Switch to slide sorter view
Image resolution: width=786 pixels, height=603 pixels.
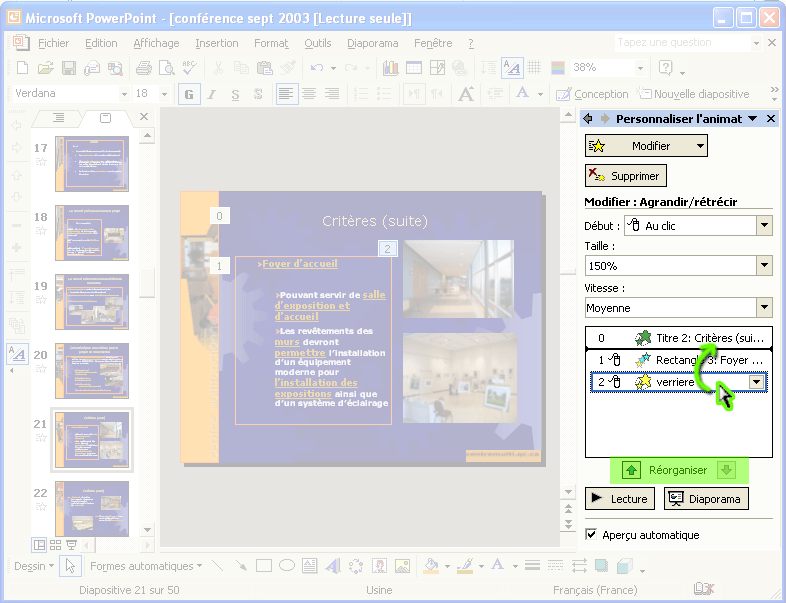(55, 545)
